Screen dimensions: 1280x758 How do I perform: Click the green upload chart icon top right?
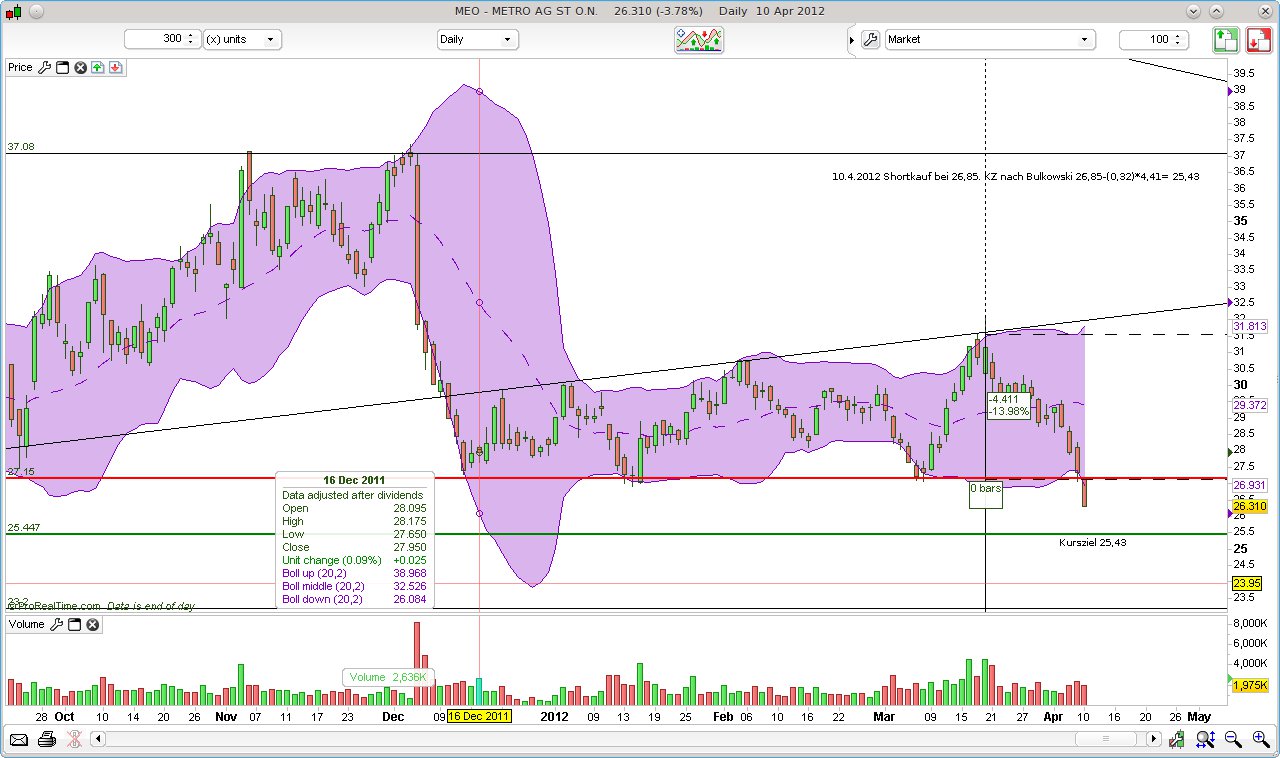click(x=1226, y=39)
